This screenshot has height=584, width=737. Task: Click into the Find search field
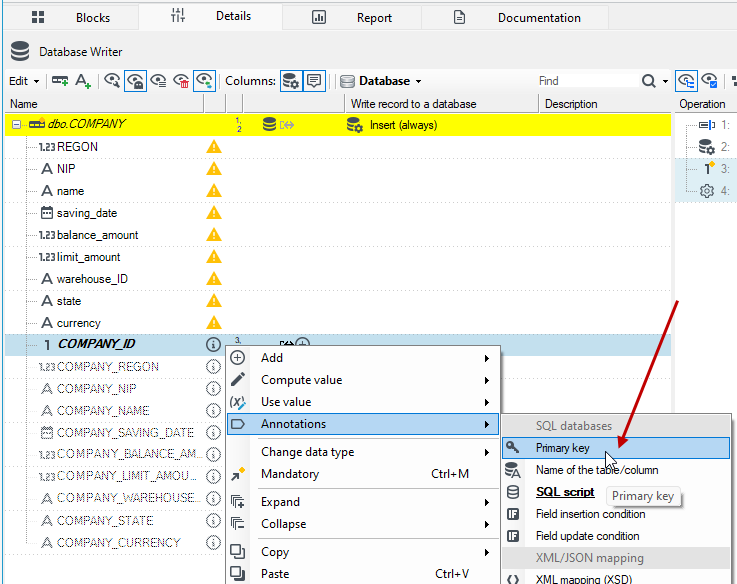point(587,81)
